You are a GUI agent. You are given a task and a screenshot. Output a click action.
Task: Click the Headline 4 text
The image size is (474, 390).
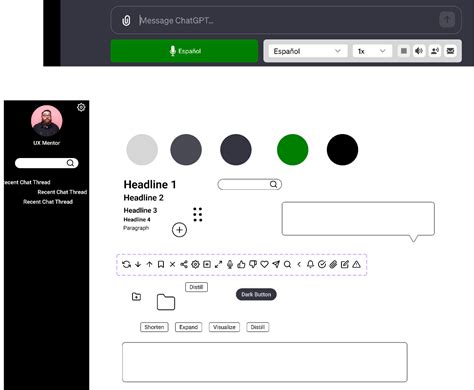[137, 219]
